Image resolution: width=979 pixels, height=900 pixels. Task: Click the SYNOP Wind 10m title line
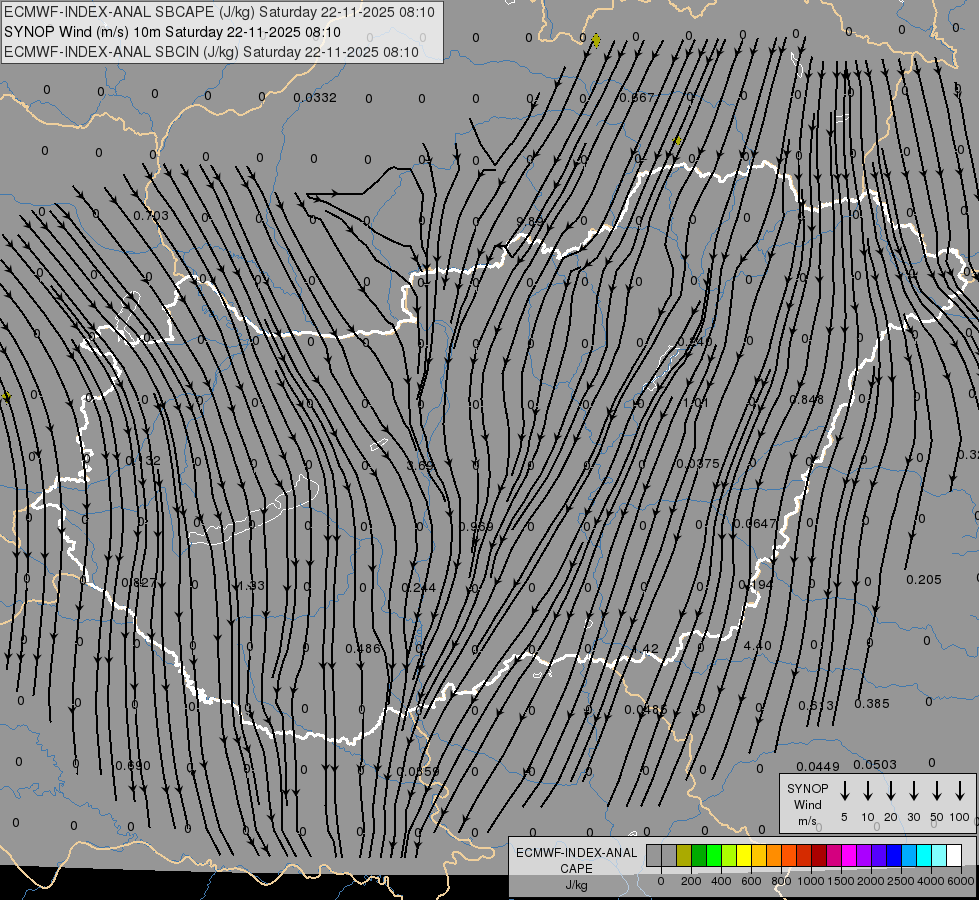pyautogui.click(x=172, y=32)
